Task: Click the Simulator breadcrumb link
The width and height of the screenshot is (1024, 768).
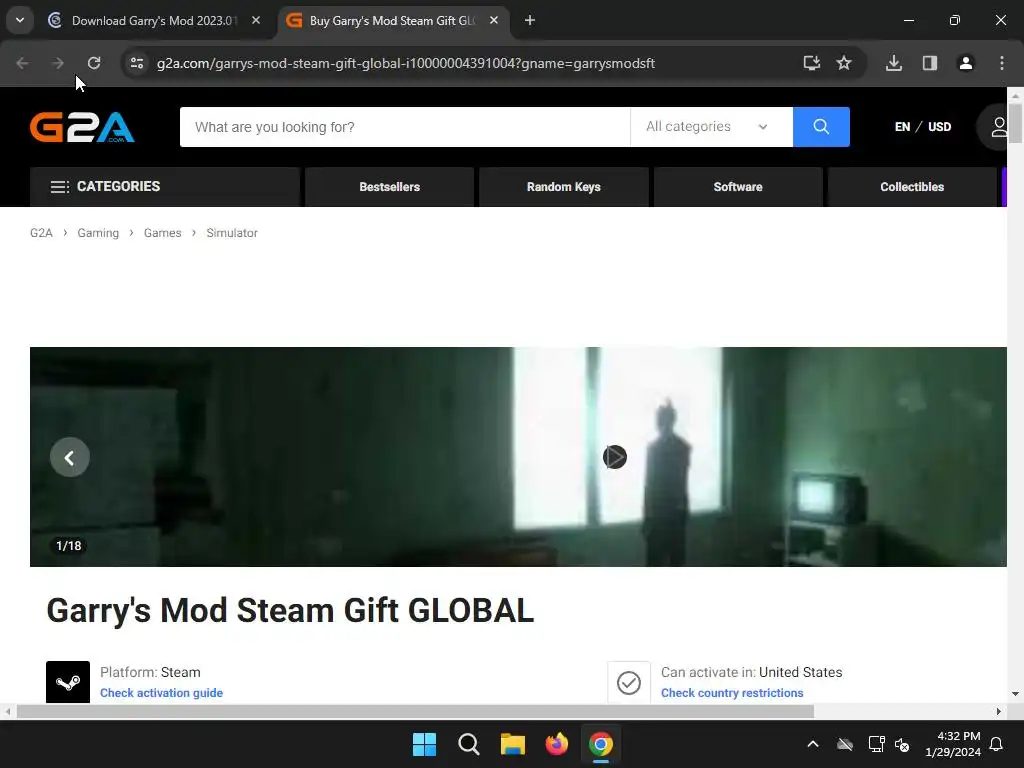Action: point(232,233)
